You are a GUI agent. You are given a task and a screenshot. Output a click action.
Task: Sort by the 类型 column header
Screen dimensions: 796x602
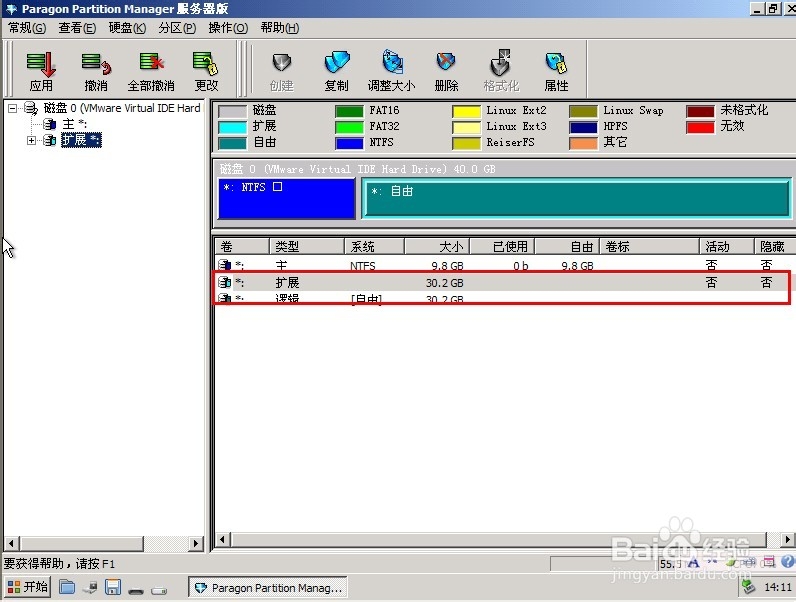[307, 246]
